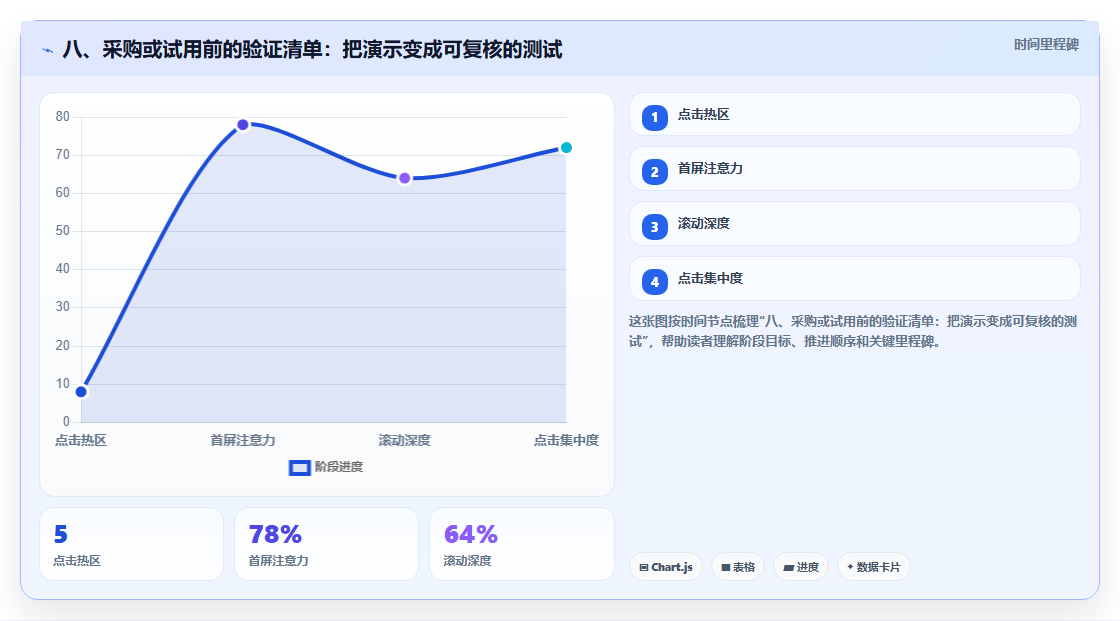Click the numbered badge 1 for 点击热区

[x=654, y=117]
